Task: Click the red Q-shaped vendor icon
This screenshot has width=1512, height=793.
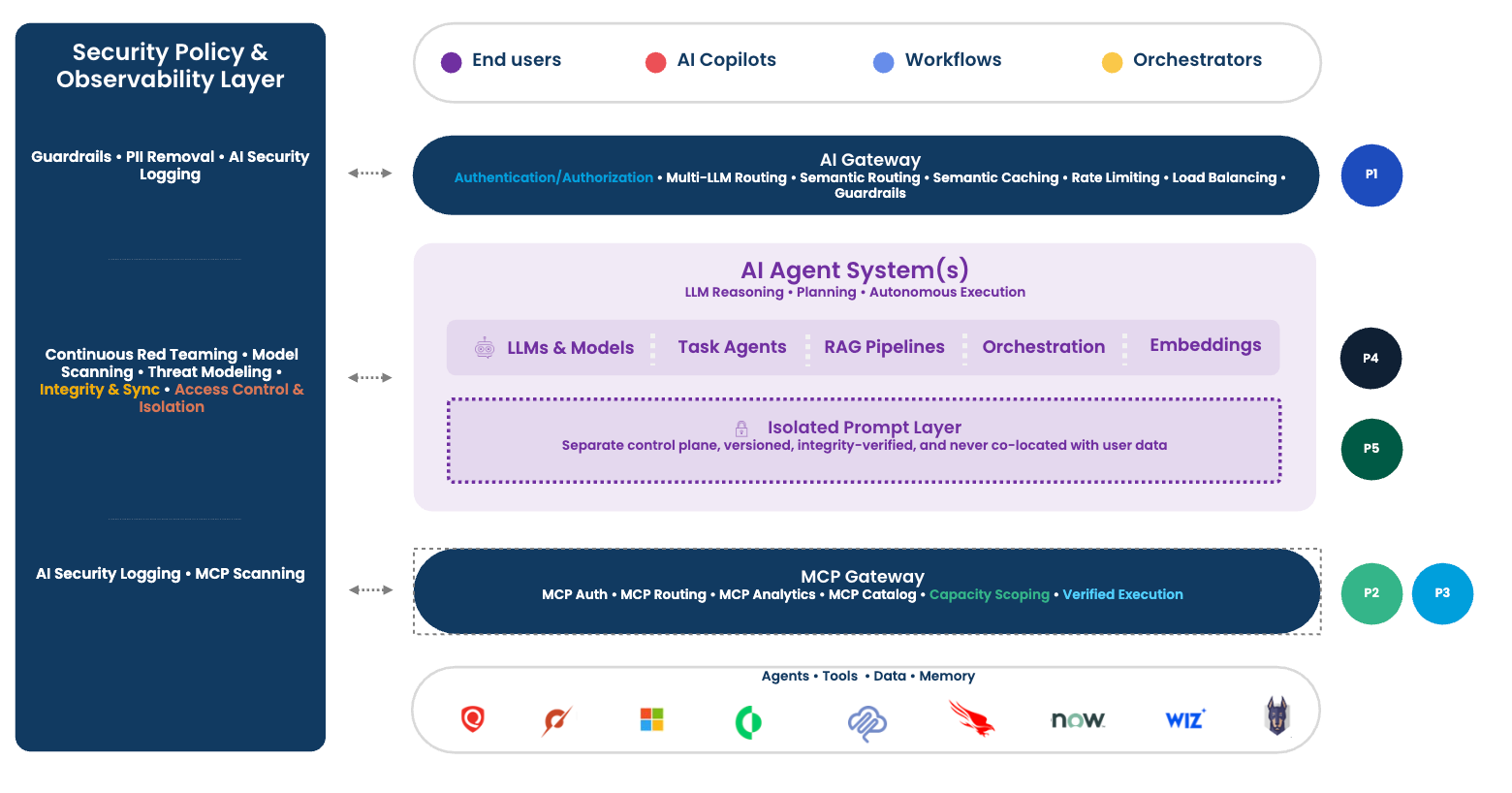Action: coord(472,720)
